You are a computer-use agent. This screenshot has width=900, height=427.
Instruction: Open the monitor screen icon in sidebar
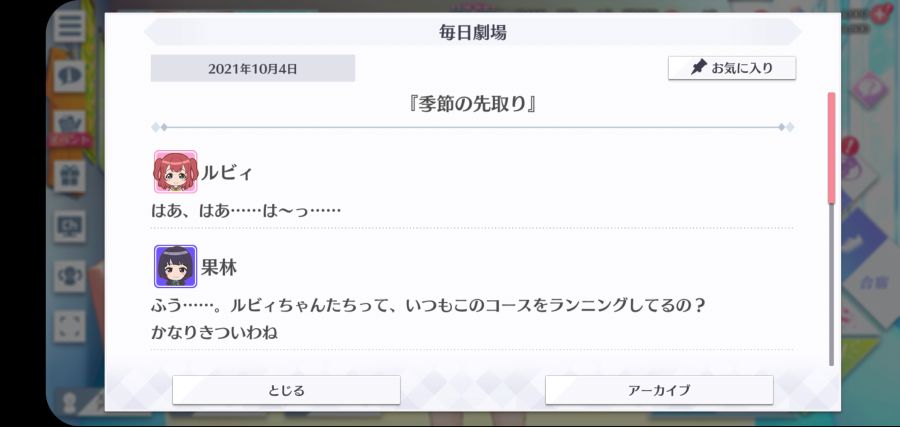click(x=69, y=226)
